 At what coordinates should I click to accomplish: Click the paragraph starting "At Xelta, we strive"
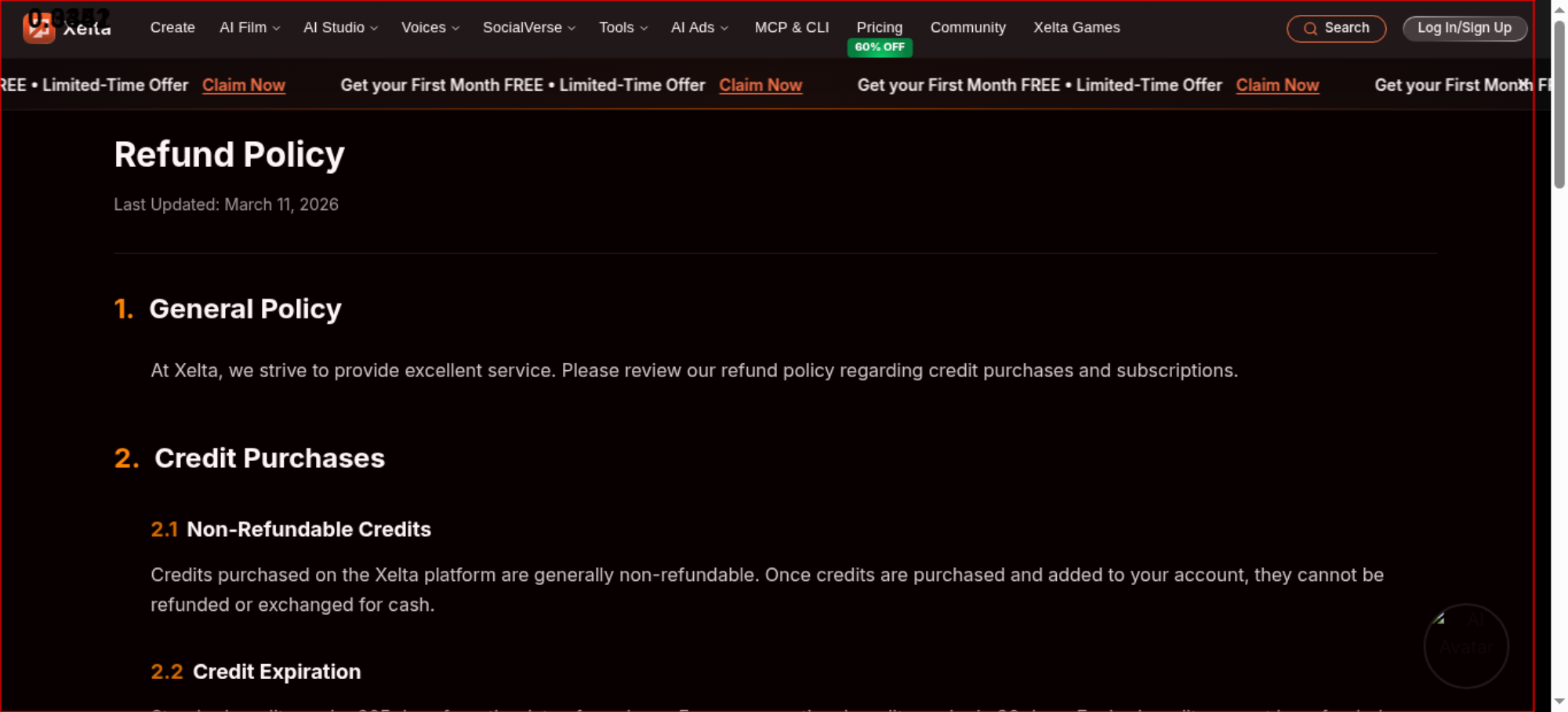695,370
